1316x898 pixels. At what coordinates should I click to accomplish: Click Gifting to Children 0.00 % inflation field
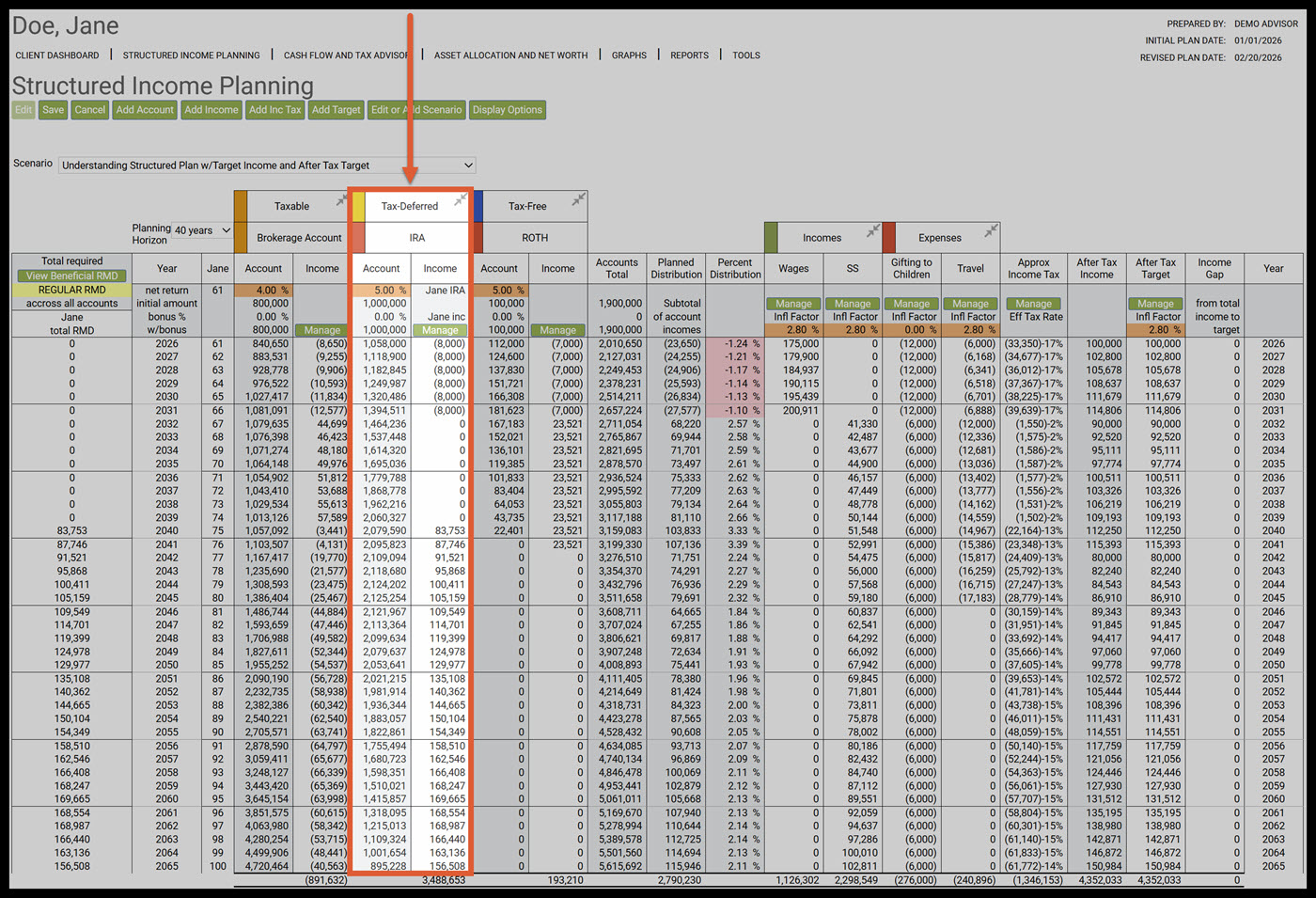[x=912, y=330]
